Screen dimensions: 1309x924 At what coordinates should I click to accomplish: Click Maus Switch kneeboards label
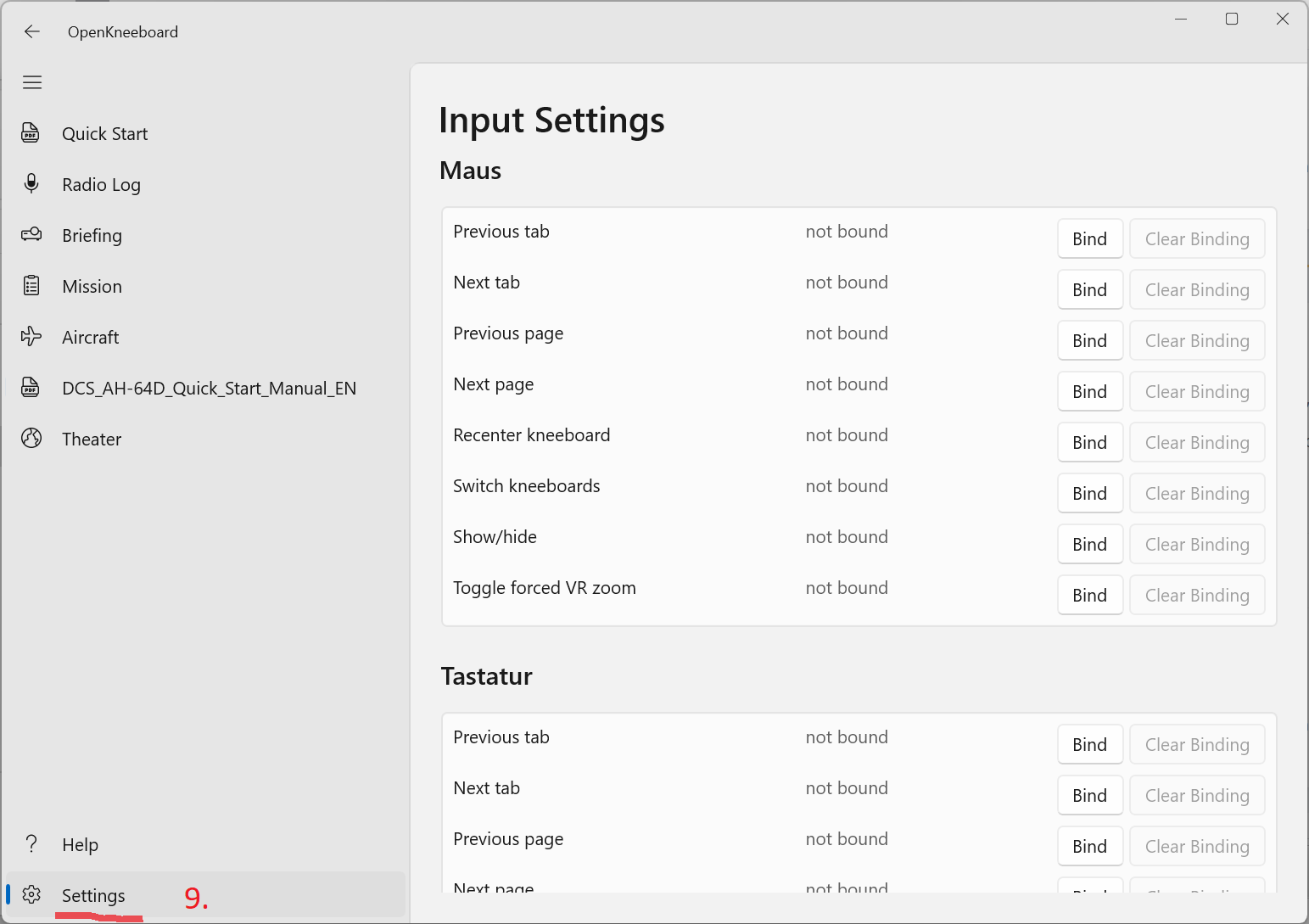click(x=527, y=486)
